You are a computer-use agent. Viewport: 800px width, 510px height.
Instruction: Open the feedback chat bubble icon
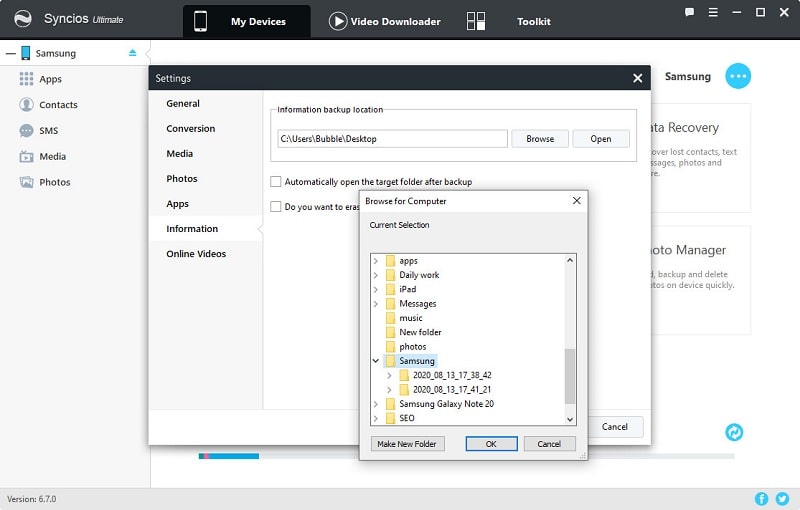[x=689, y=12]
